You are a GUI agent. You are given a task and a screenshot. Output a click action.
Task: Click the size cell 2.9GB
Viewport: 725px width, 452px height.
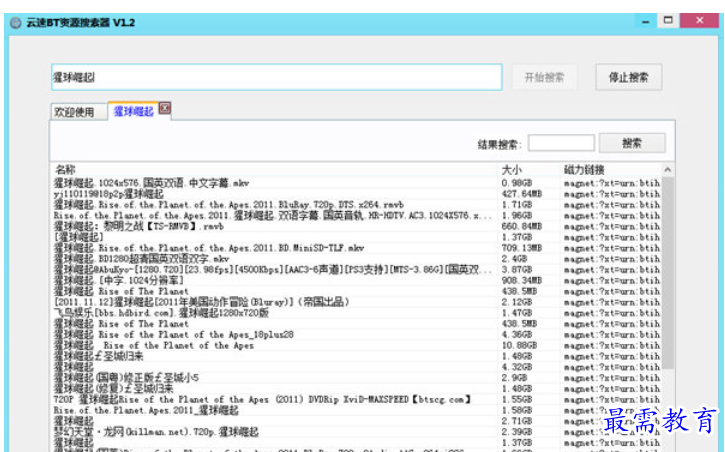pos(514,378)
